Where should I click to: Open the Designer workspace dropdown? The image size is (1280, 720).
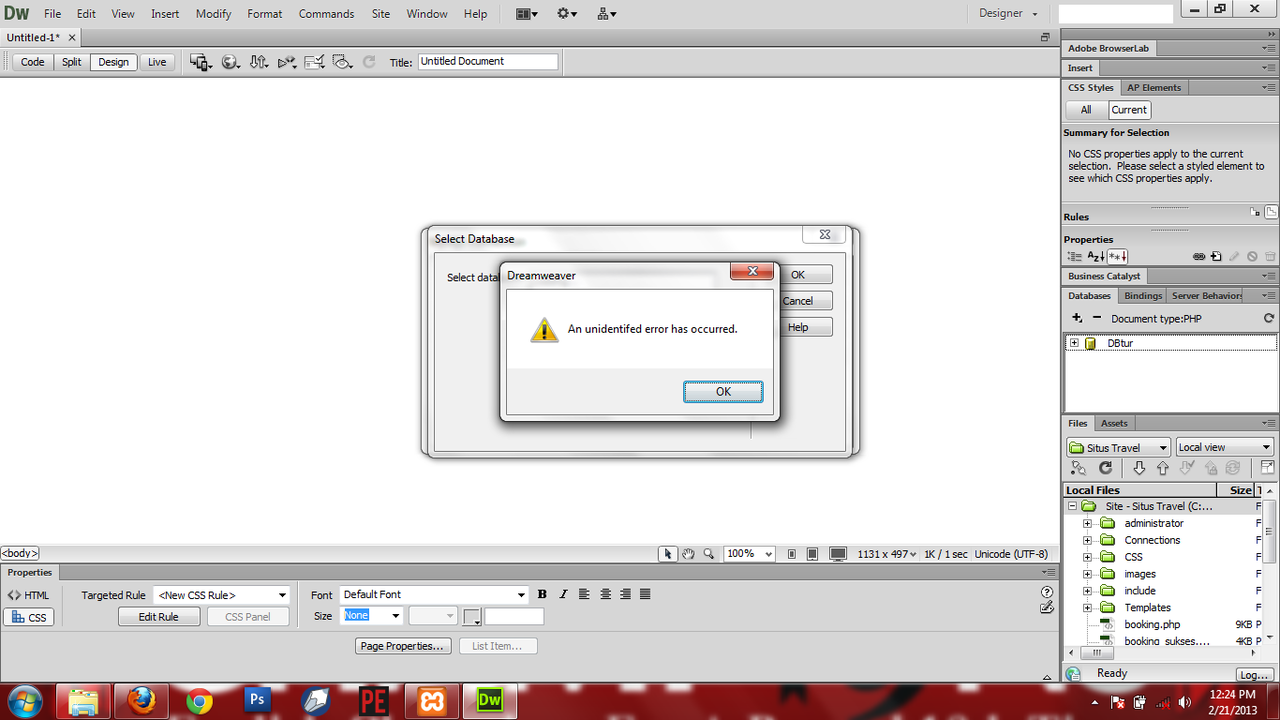click(x=1009, y=14)
